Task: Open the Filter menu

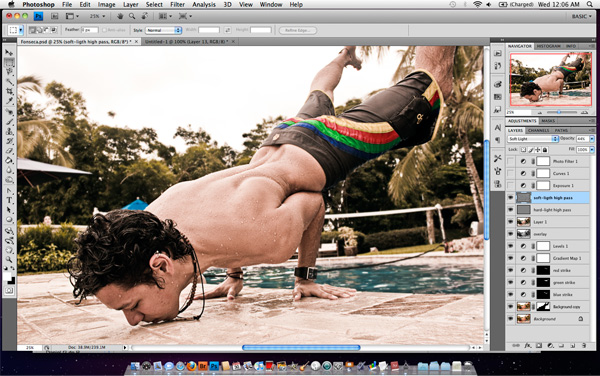Action: click(x=177, y=5)
